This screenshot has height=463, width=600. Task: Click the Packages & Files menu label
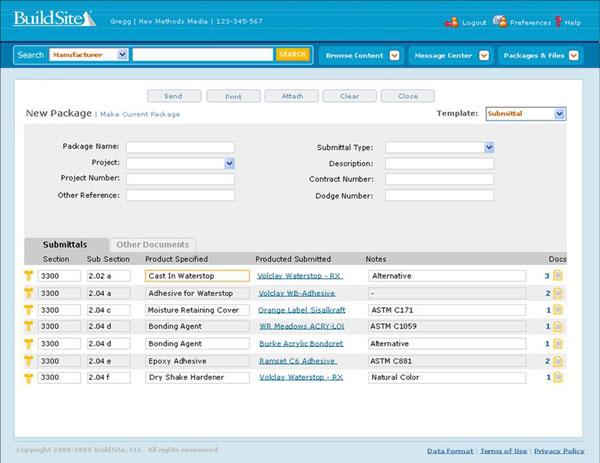click(x=534, y=55)
